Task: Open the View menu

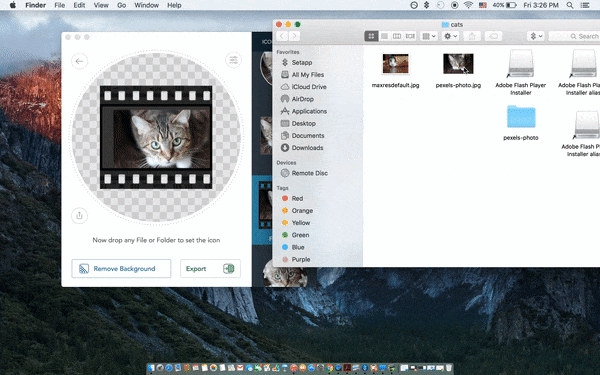Action: click(x=101, y=5)
